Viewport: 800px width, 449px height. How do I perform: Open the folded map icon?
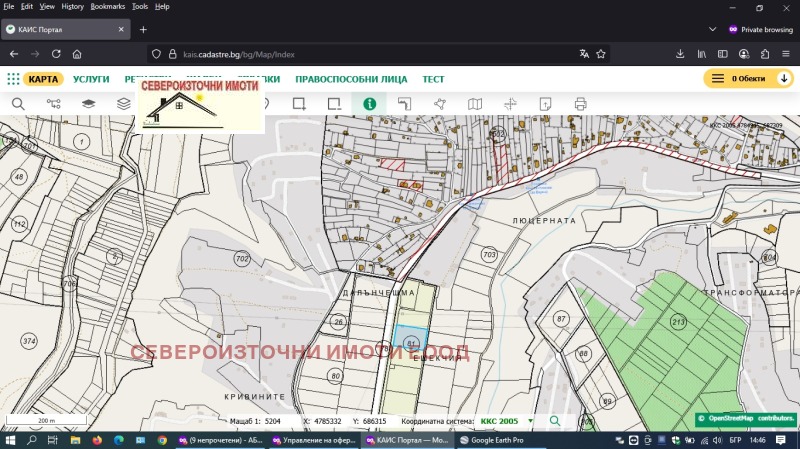475,104
